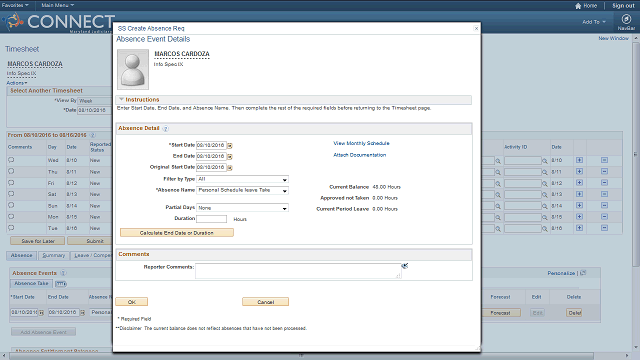This screenshot has width=640, height=360.
Task: Collapse the Instructions section
Action: (x=121, y=99)
